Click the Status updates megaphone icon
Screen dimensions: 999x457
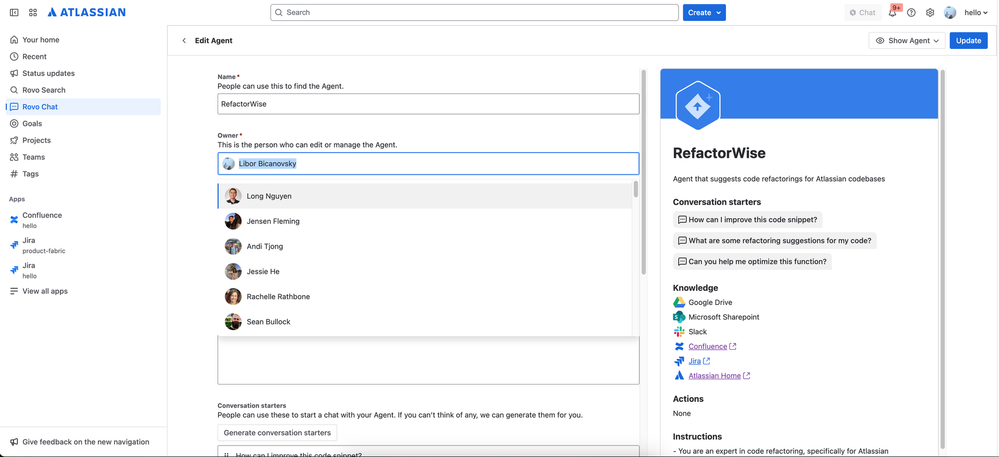[14, 73]
